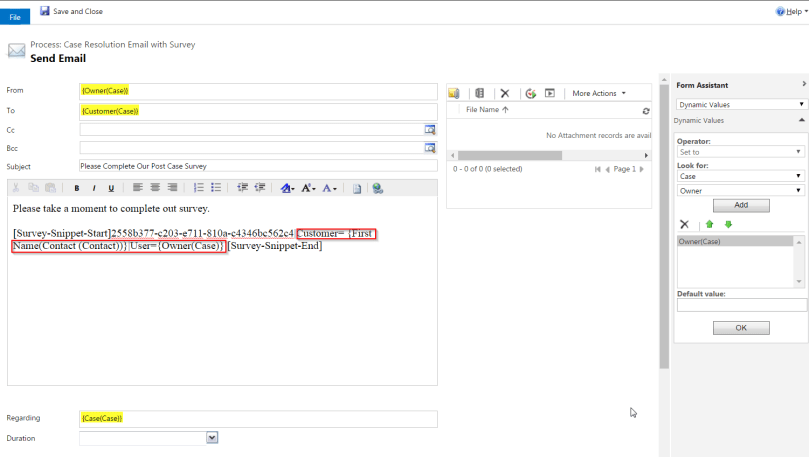Open the More Actions menu
The image size is (809, 457).
pos(598,93)
